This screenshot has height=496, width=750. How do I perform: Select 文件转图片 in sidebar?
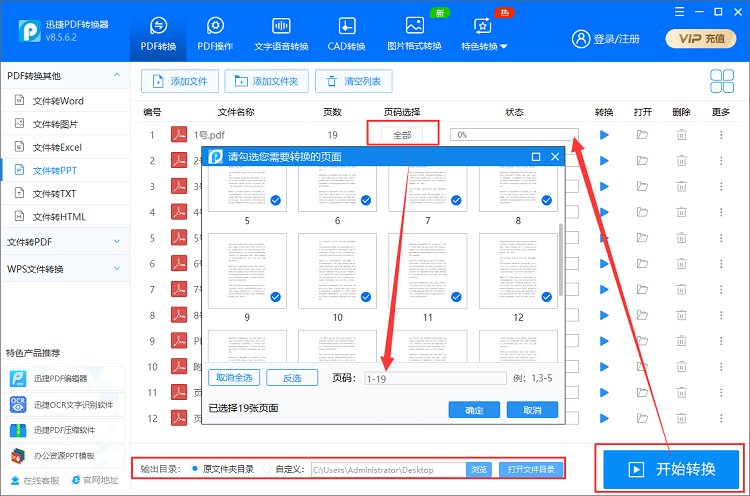click(66, 124)
